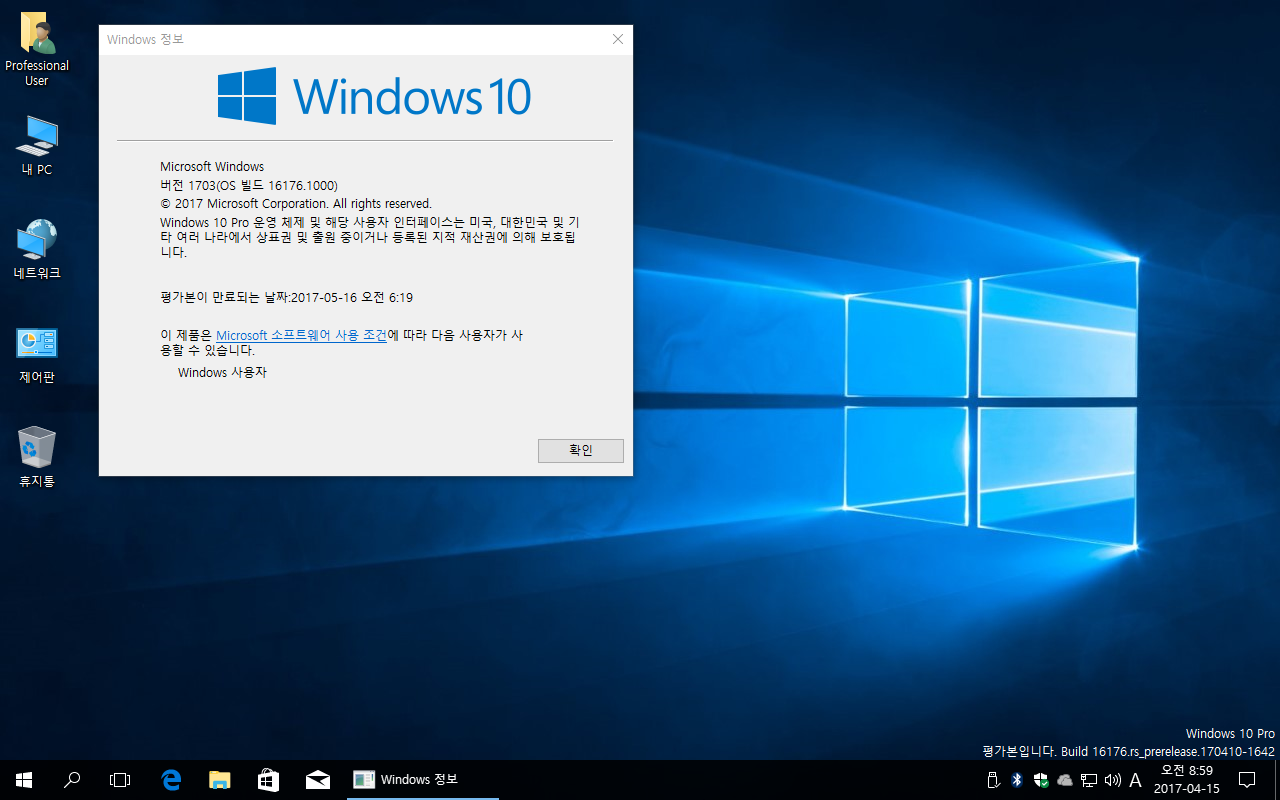The width and height of the screenshot is (1280, 800).
Task: Open the Professional User folder icon
Action: [x=37, y=49]
